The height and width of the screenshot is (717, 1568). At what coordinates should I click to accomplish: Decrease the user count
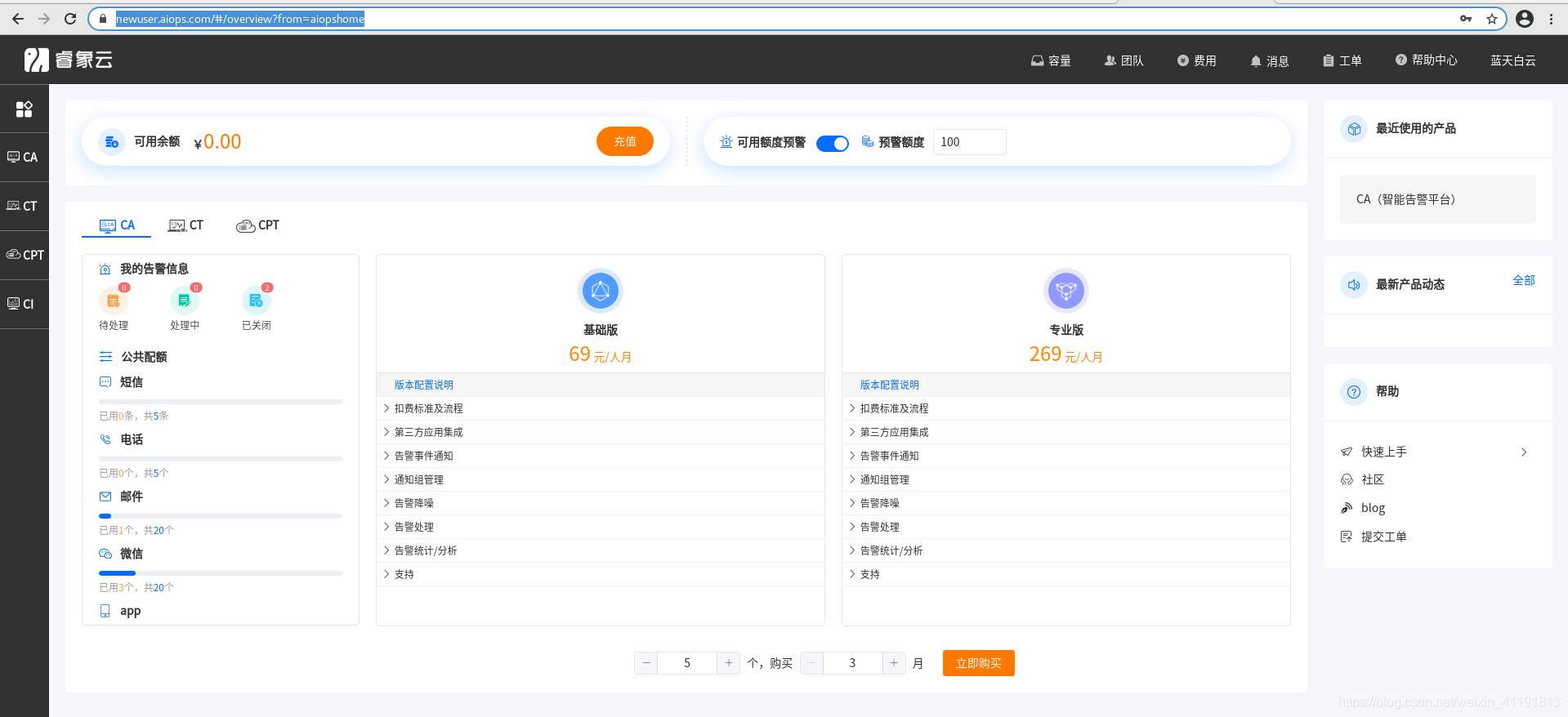646,663
